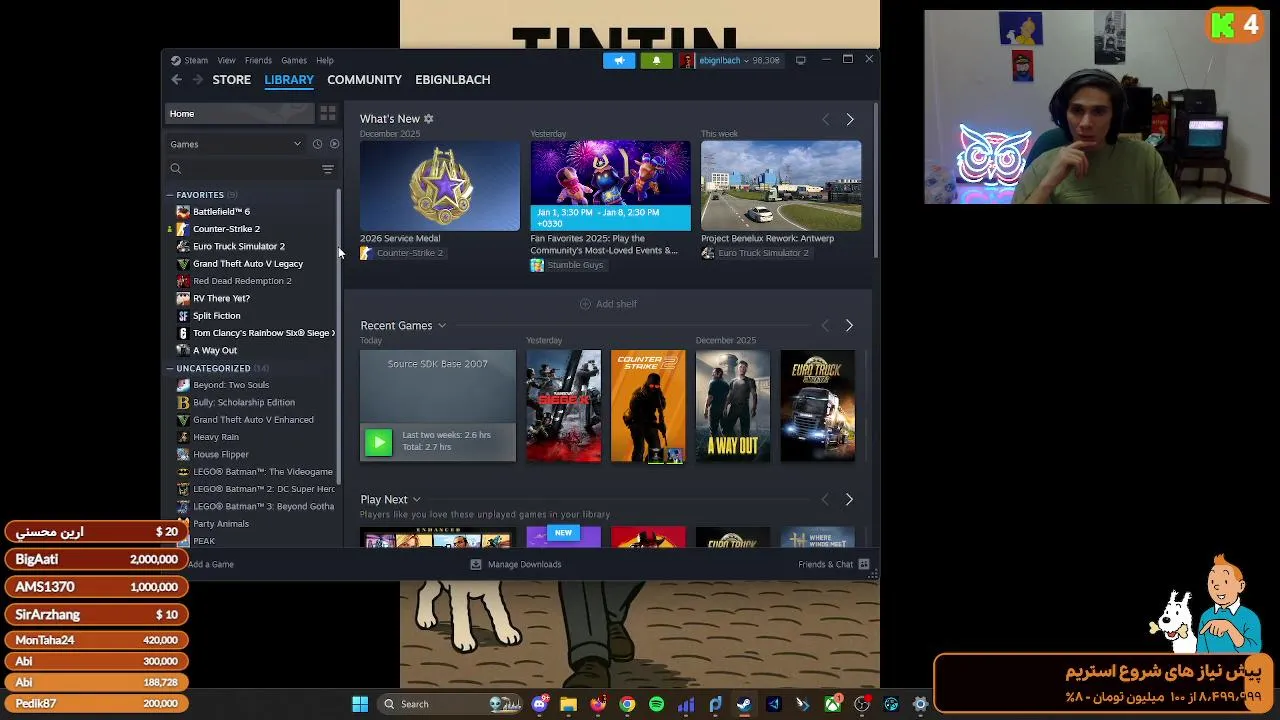
Task: Open the Games menu
Action: [294, 60]
